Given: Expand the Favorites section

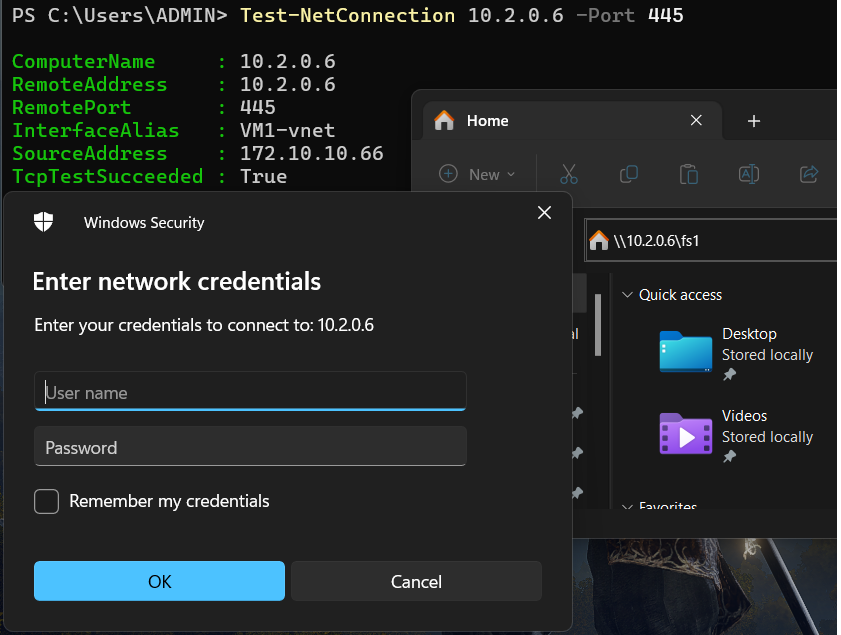Looking at the screenshot, I should pos(625,507).
